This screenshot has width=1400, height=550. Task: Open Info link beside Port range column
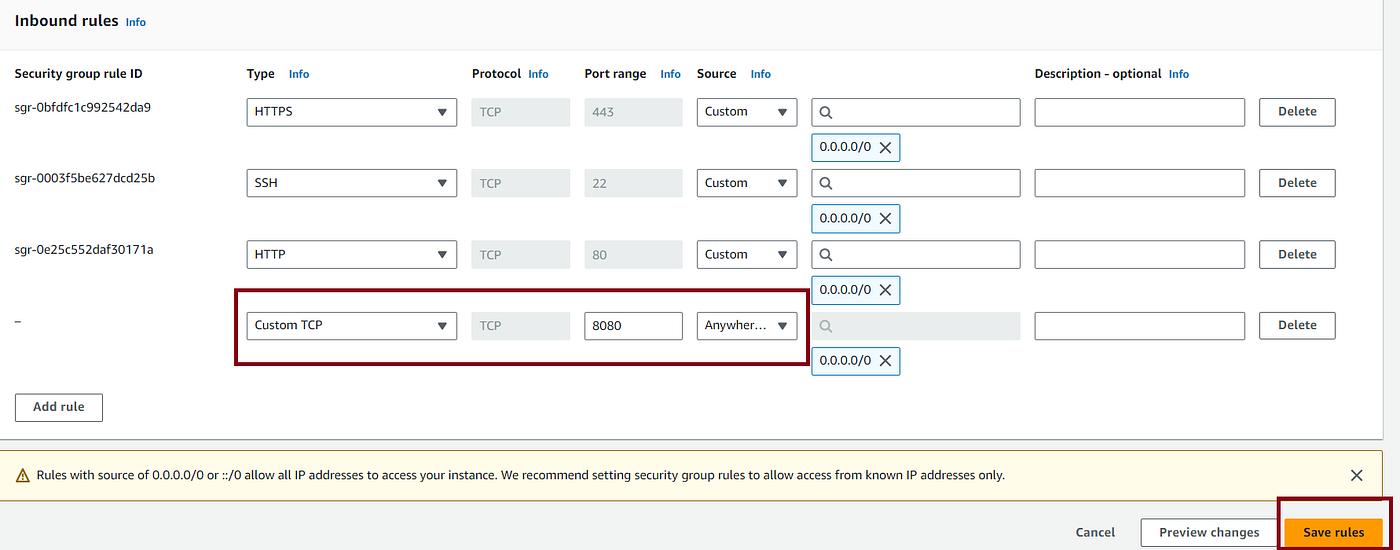click(x=670, y=74)
